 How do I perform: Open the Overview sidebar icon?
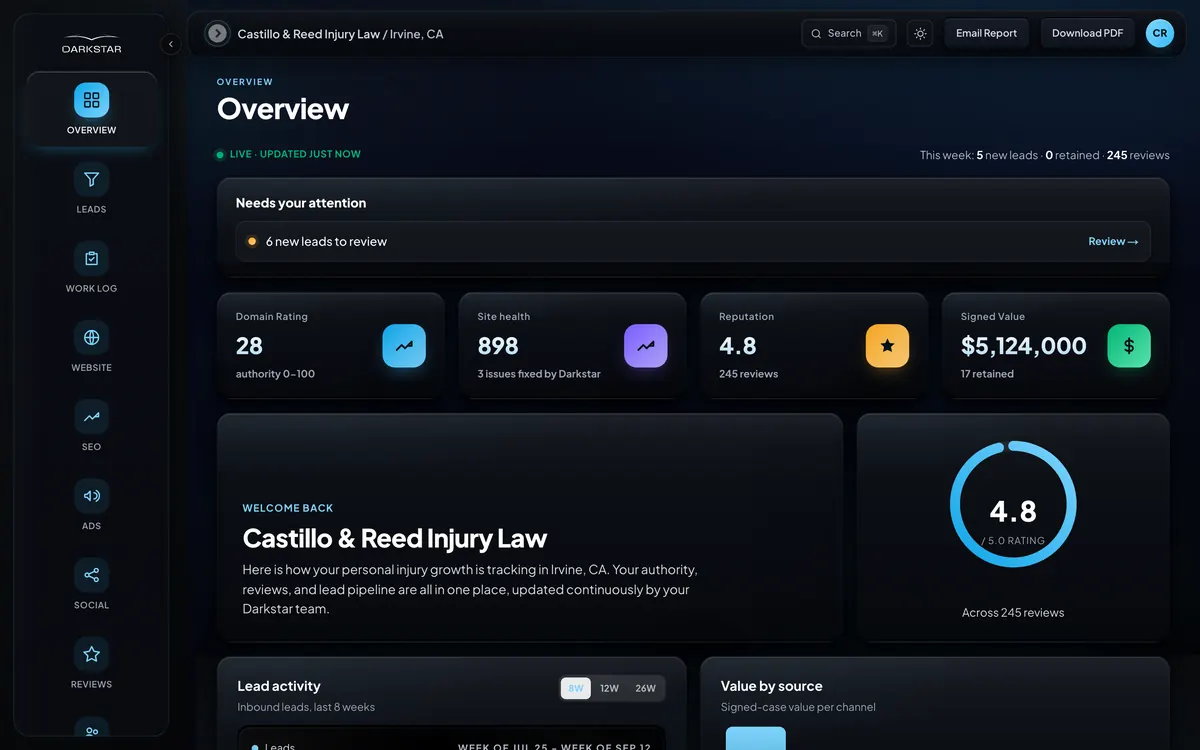pos(91,100)
